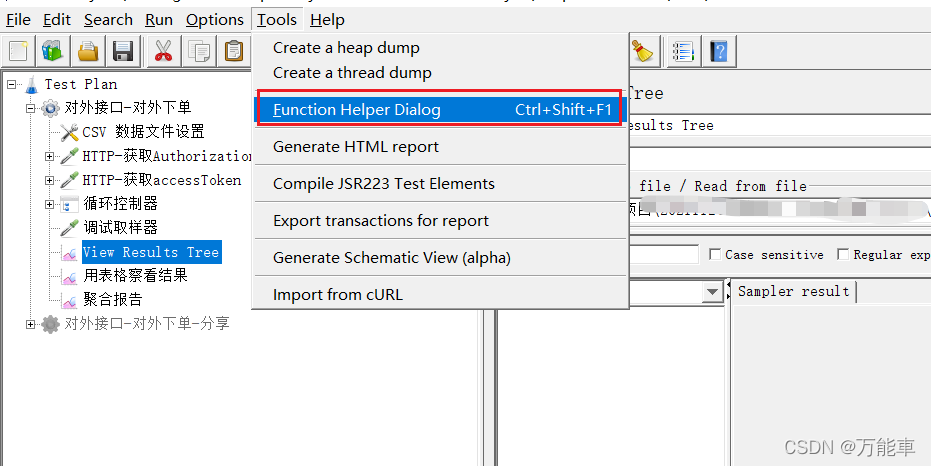This screenshot has width=931, height=466.
Task: Switch to the Sampler result tab
Action: click(793, 291)
